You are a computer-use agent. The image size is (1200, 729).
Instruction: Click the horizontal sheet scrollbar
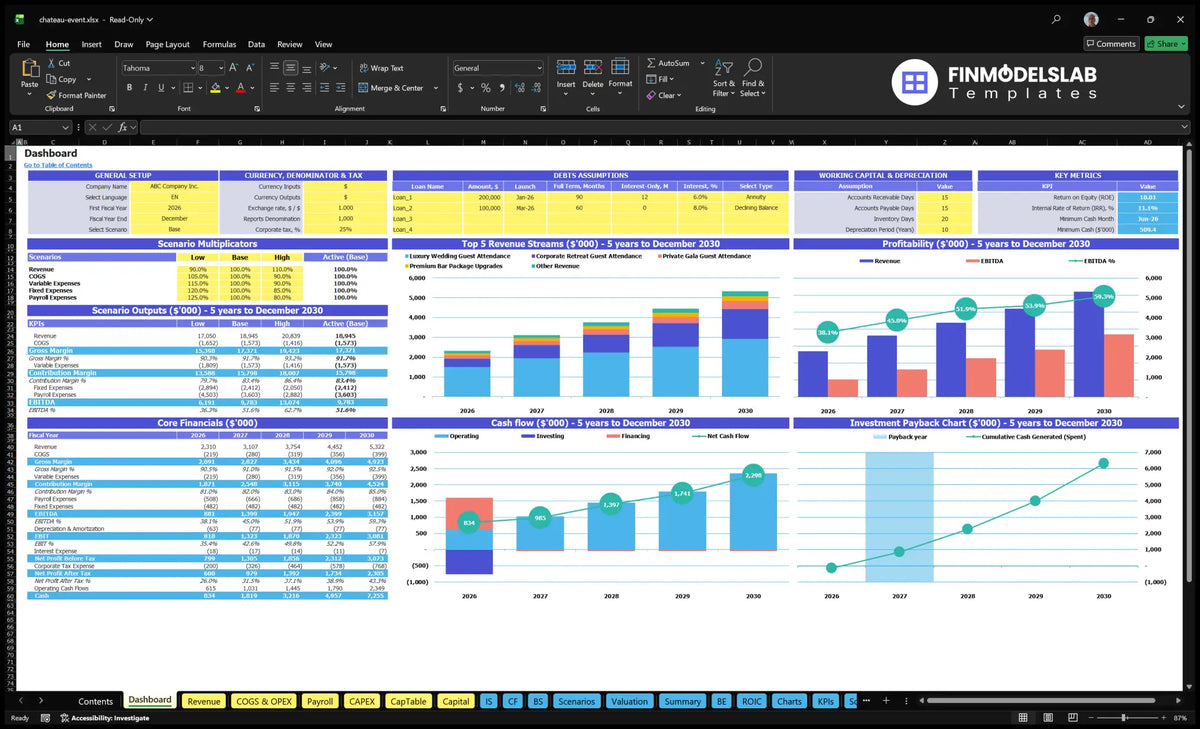[1040, 701]
